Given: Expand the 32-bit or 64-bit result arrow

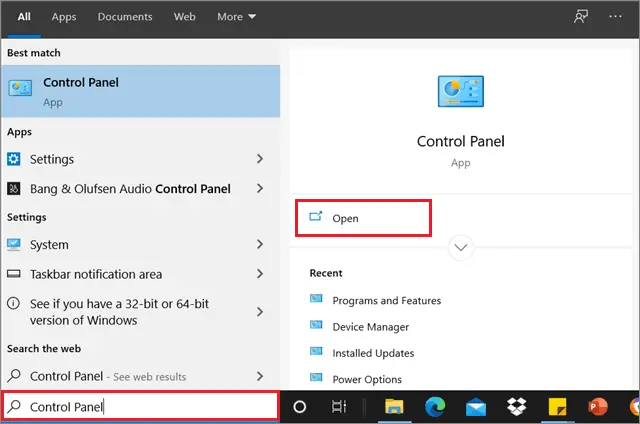Looking at the screenshot, I should 260,312.
